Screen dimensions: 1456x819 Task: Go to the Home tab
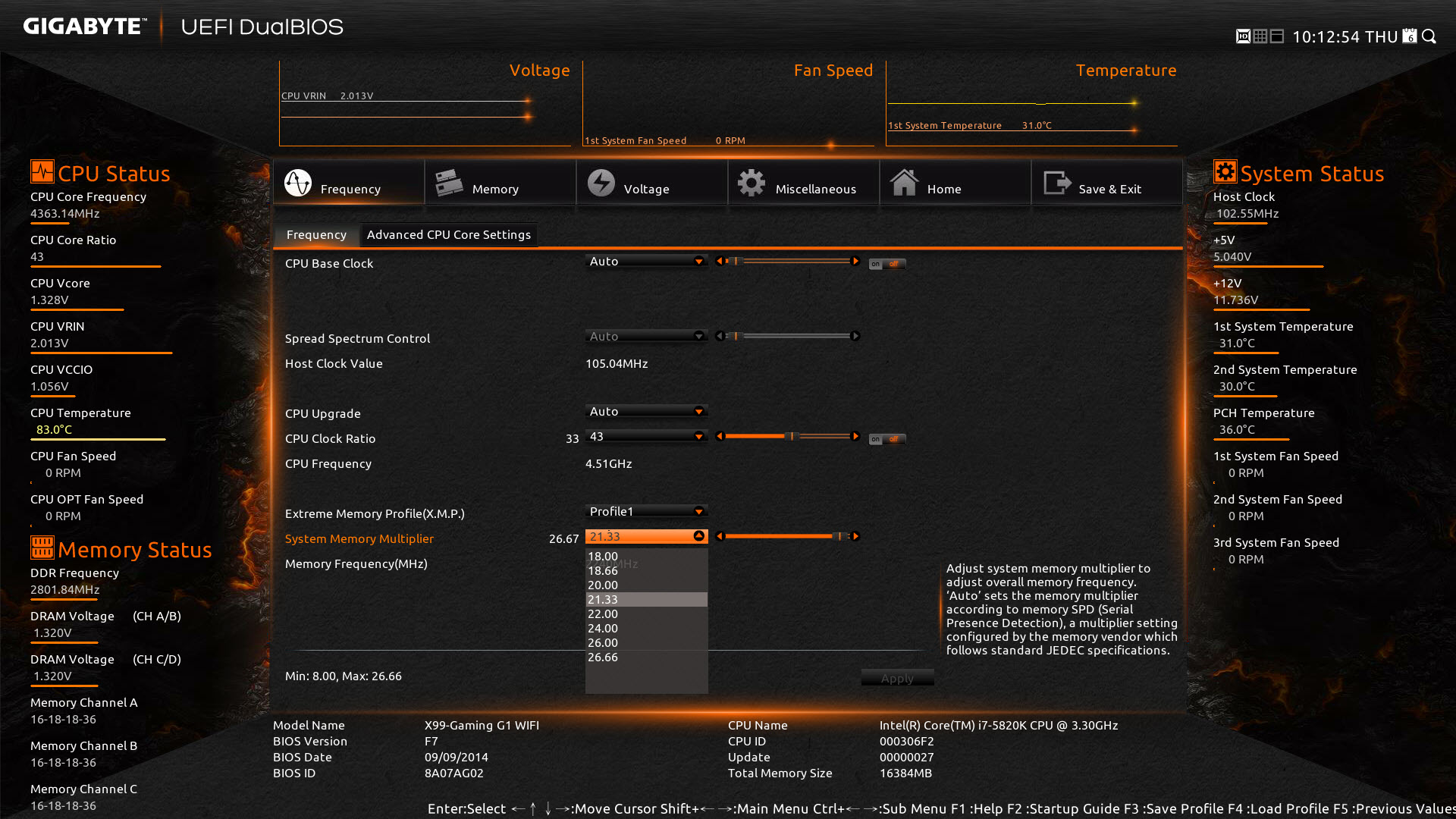[x=955, y=183]
